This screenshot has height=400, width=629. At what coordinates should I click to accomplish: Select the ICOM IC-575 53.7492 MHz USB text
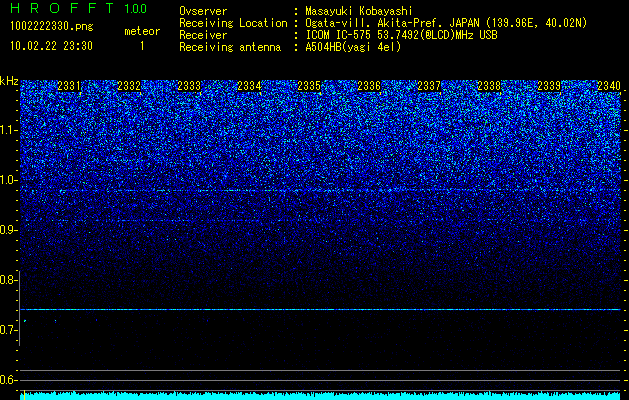(401, 35)
